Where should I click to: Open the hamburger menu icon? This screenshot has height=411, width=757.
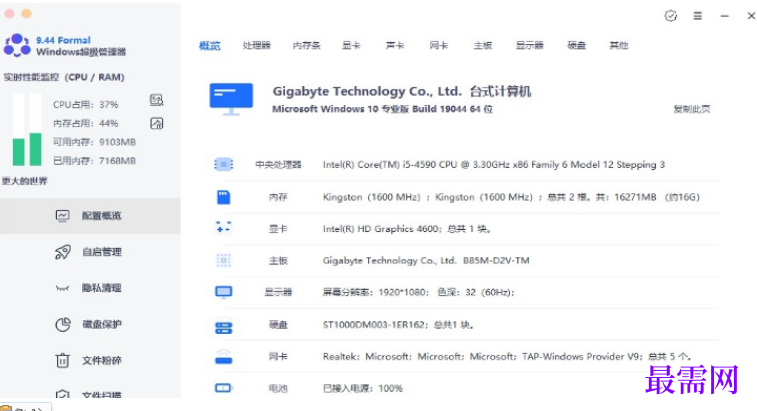[x=698, y=16]
